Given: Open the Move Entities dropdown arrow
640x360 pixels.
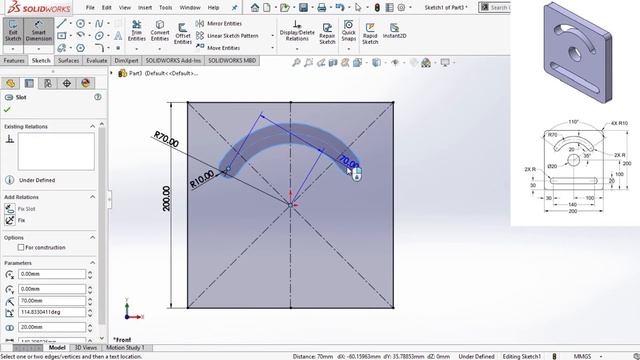Looking at the screenshot, I should pos(273,48).
